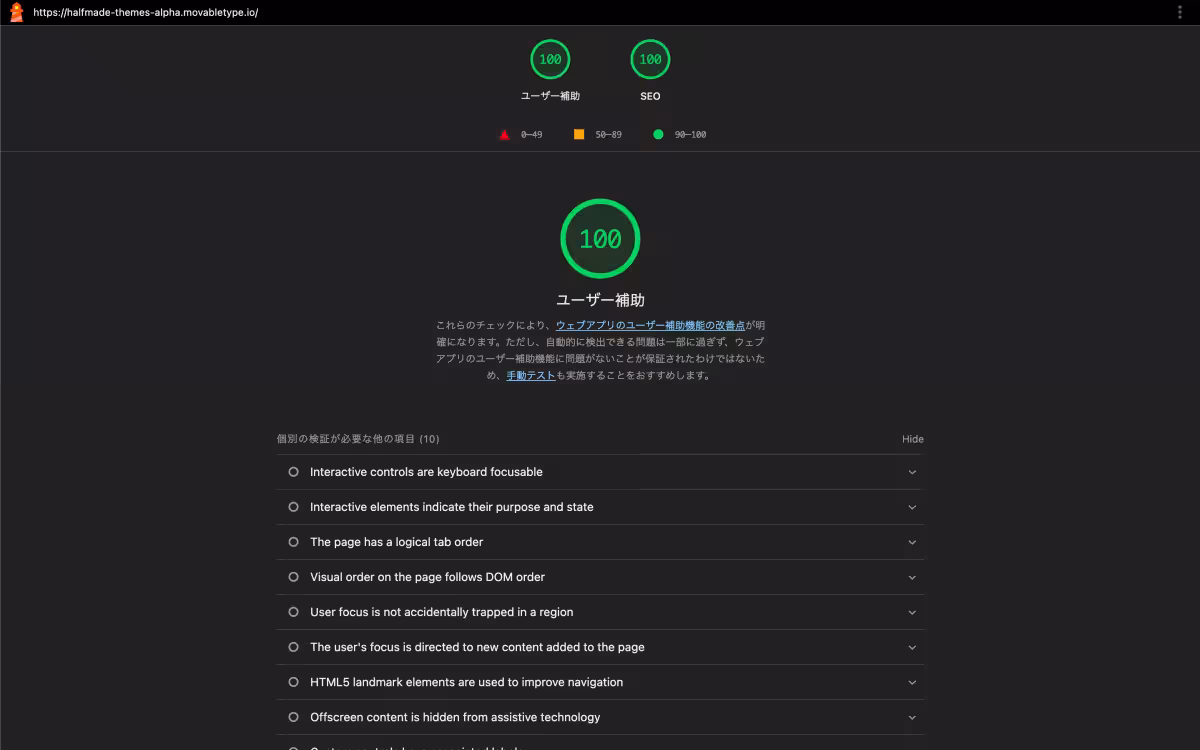The height and width of the screenshot is (750, 1200).
Task: Click circle beside keyboard focusable audit
Action: (x=293, y=472)
